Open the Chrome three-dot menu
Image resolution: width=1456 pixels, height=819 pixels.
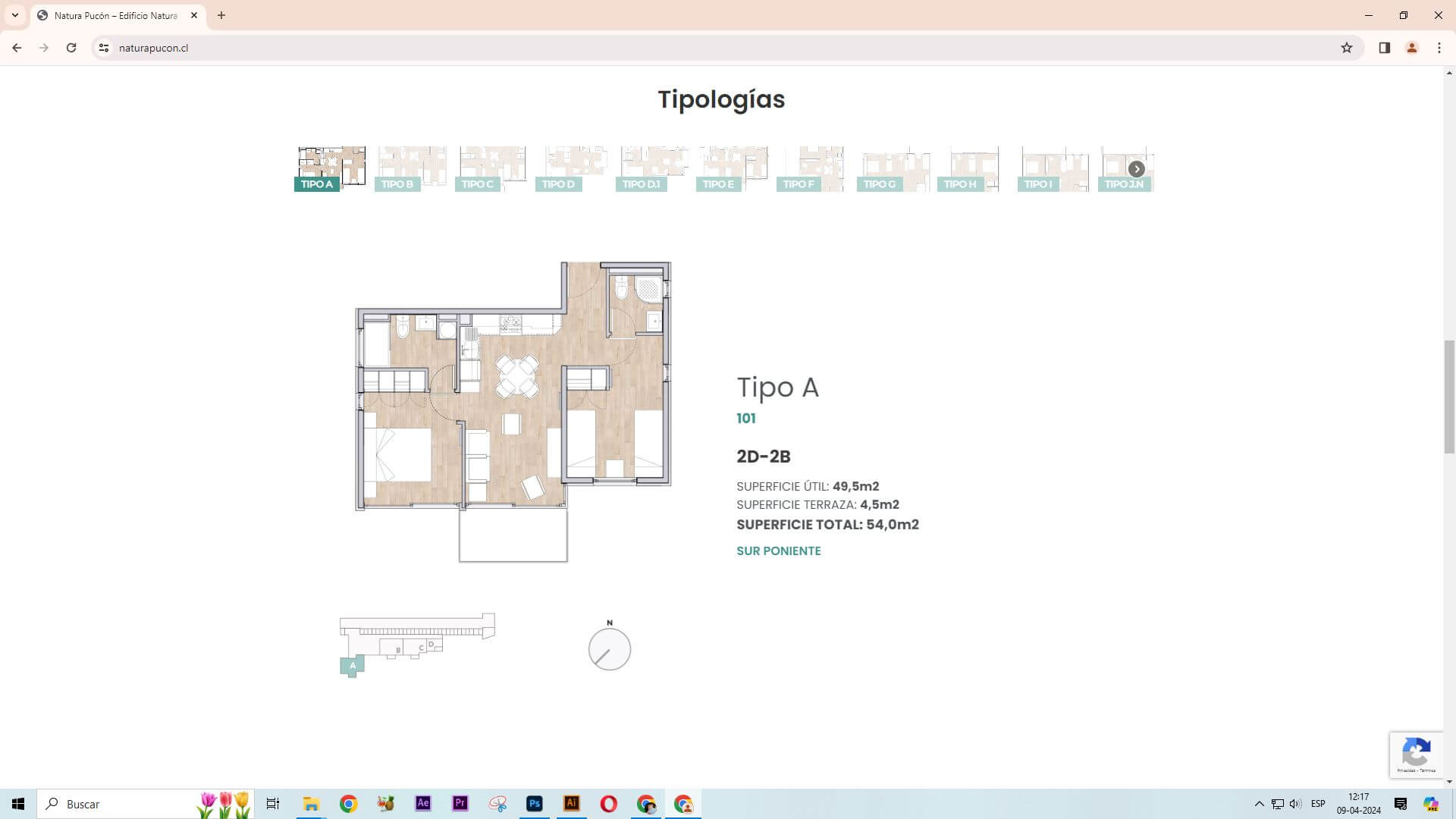point(1439,48)
